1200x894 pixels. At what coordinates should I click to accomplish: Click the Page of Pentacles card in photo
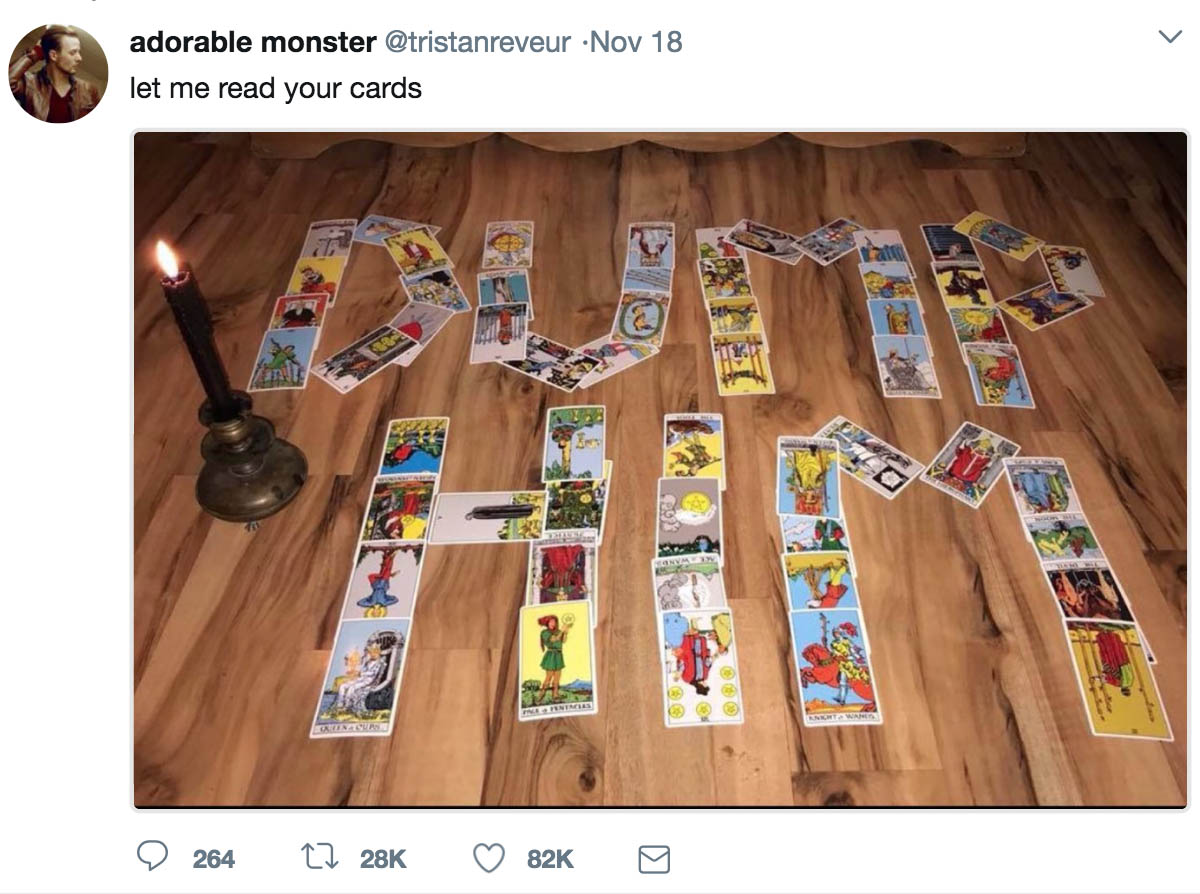(x=556, y=659)
